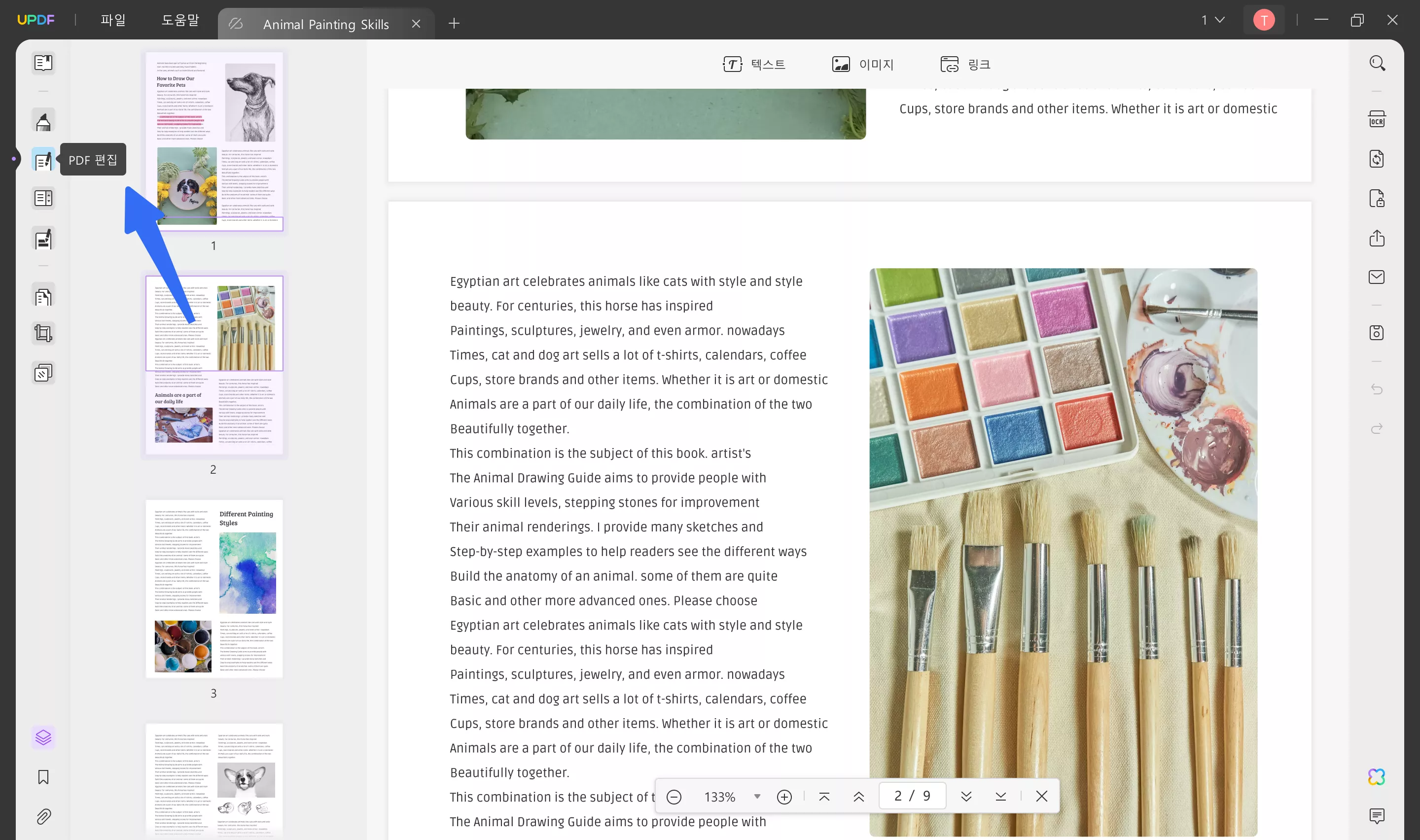Redo the last action
Screen dimensions: 1420x840
click(1377, 428)
